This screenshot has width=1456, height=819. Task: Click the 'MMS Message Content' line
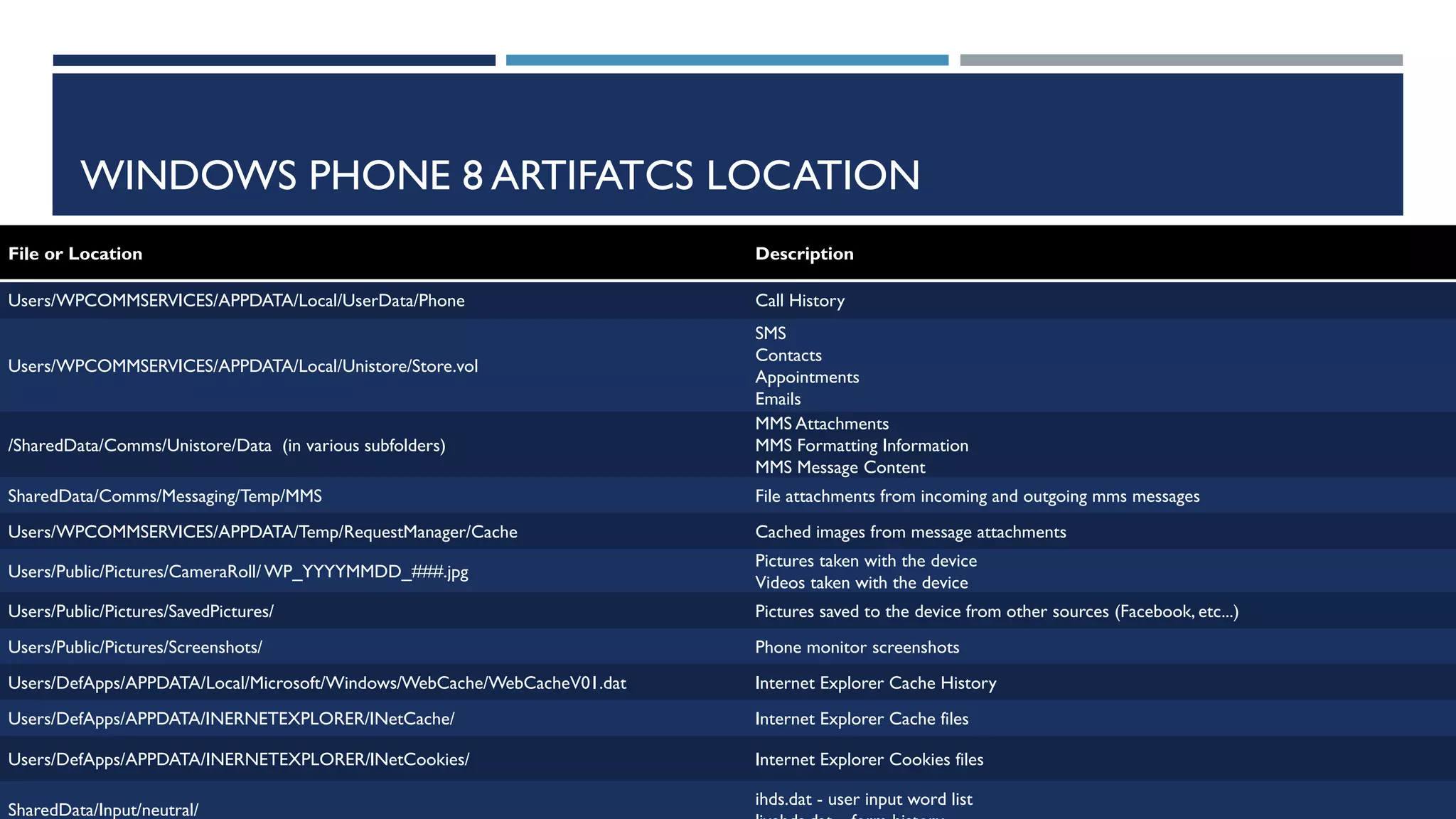click(x=840, y=468)
